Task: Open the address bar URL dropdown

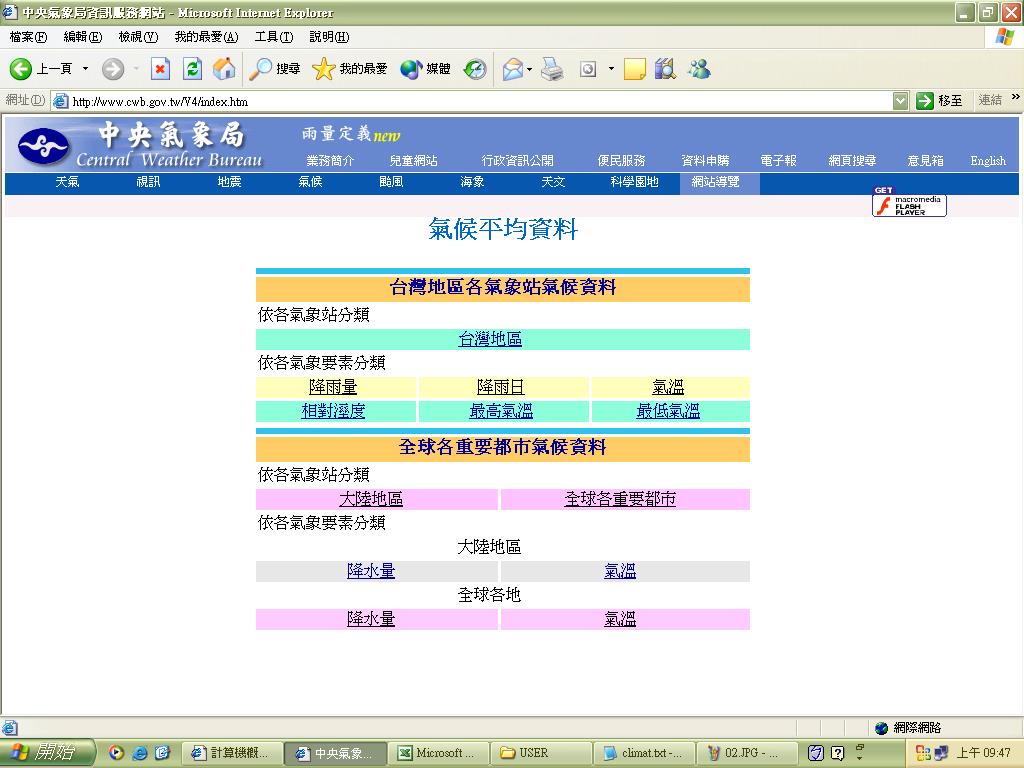Action: (900, 101)
